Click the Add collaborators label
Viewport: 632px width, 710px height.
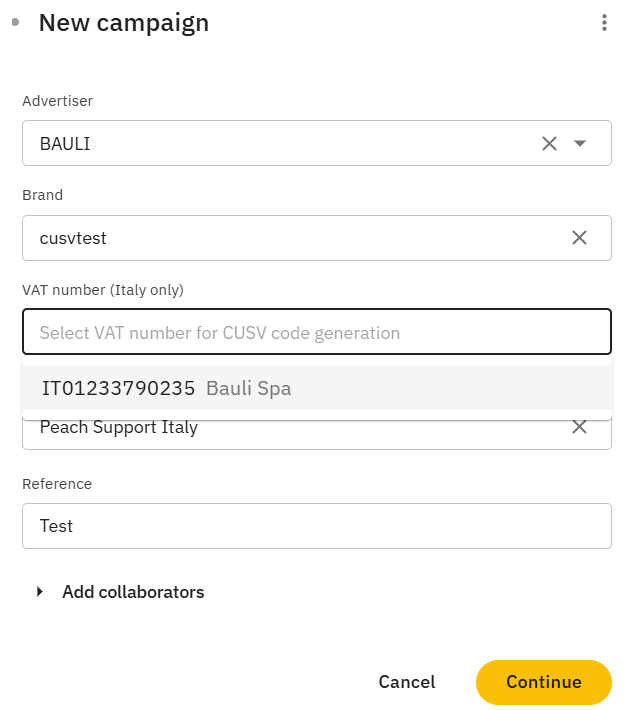click(x=133, y=592)
